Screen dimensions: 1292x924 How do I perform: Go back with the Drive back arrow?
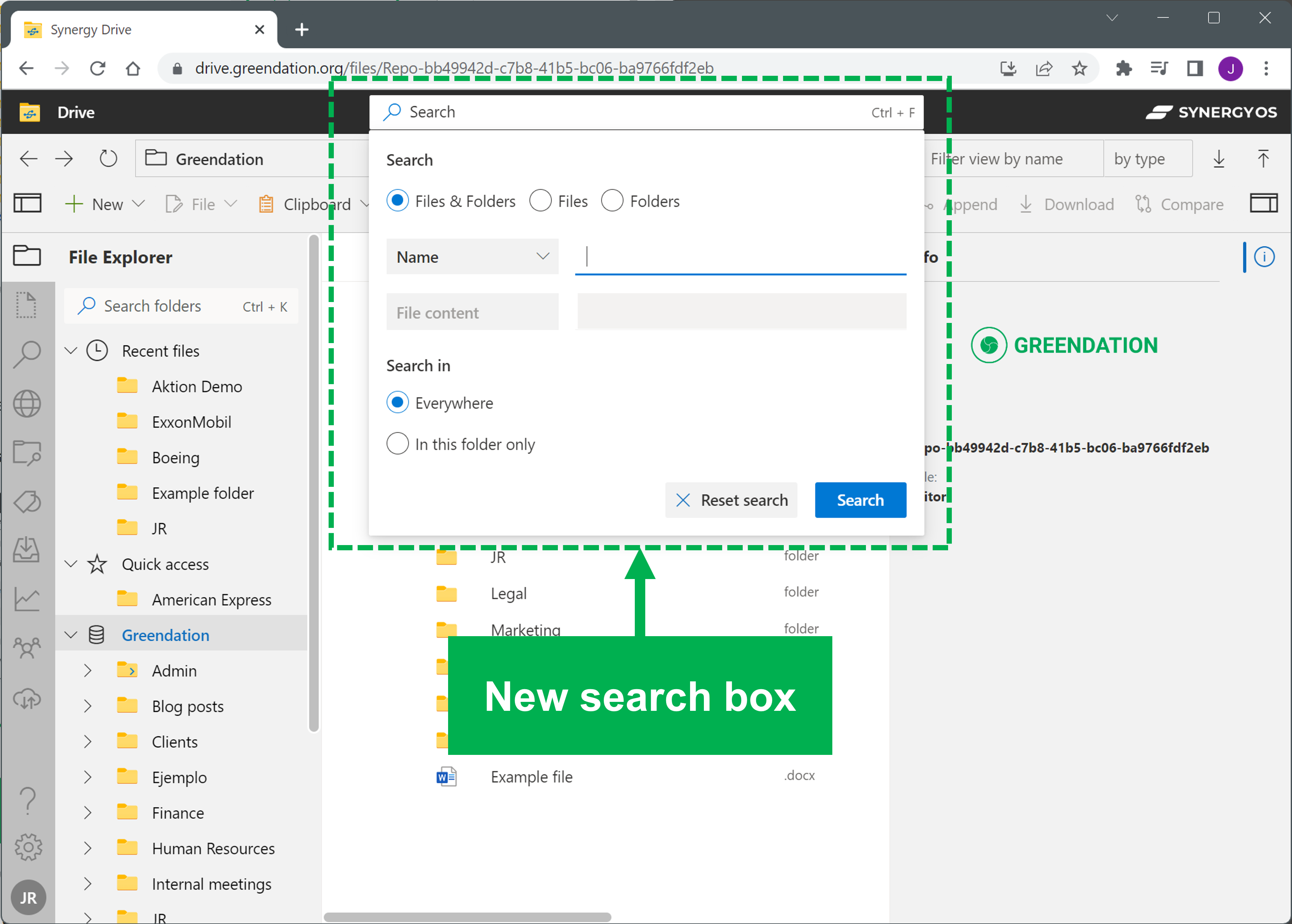pyautogui.click(x=28, y=158)
